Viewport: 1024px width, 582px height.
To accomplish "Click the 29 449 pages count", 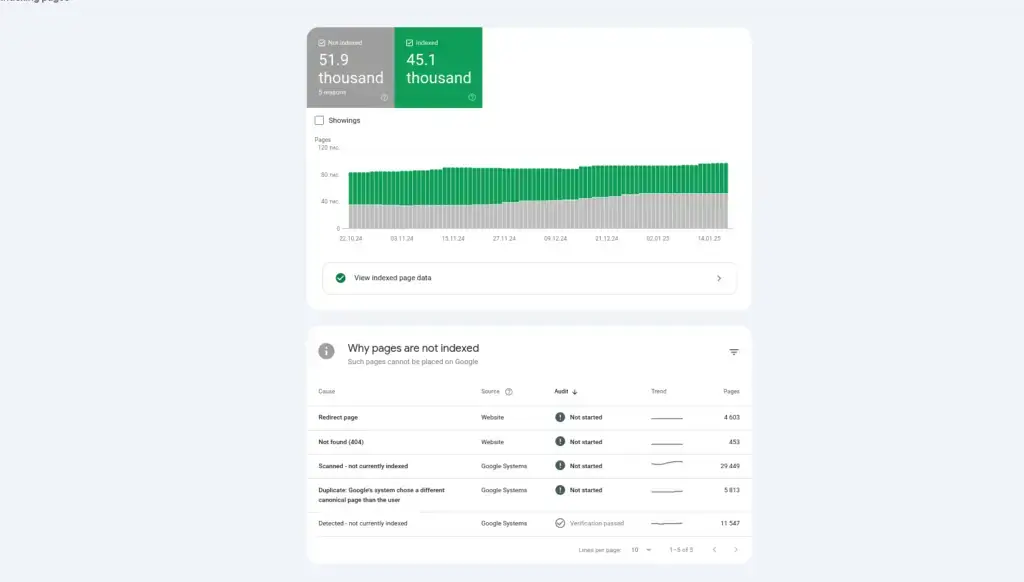I will 730,466.
